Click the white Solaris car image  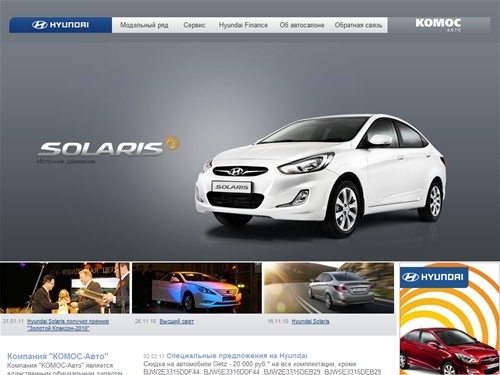click(321, 176)
